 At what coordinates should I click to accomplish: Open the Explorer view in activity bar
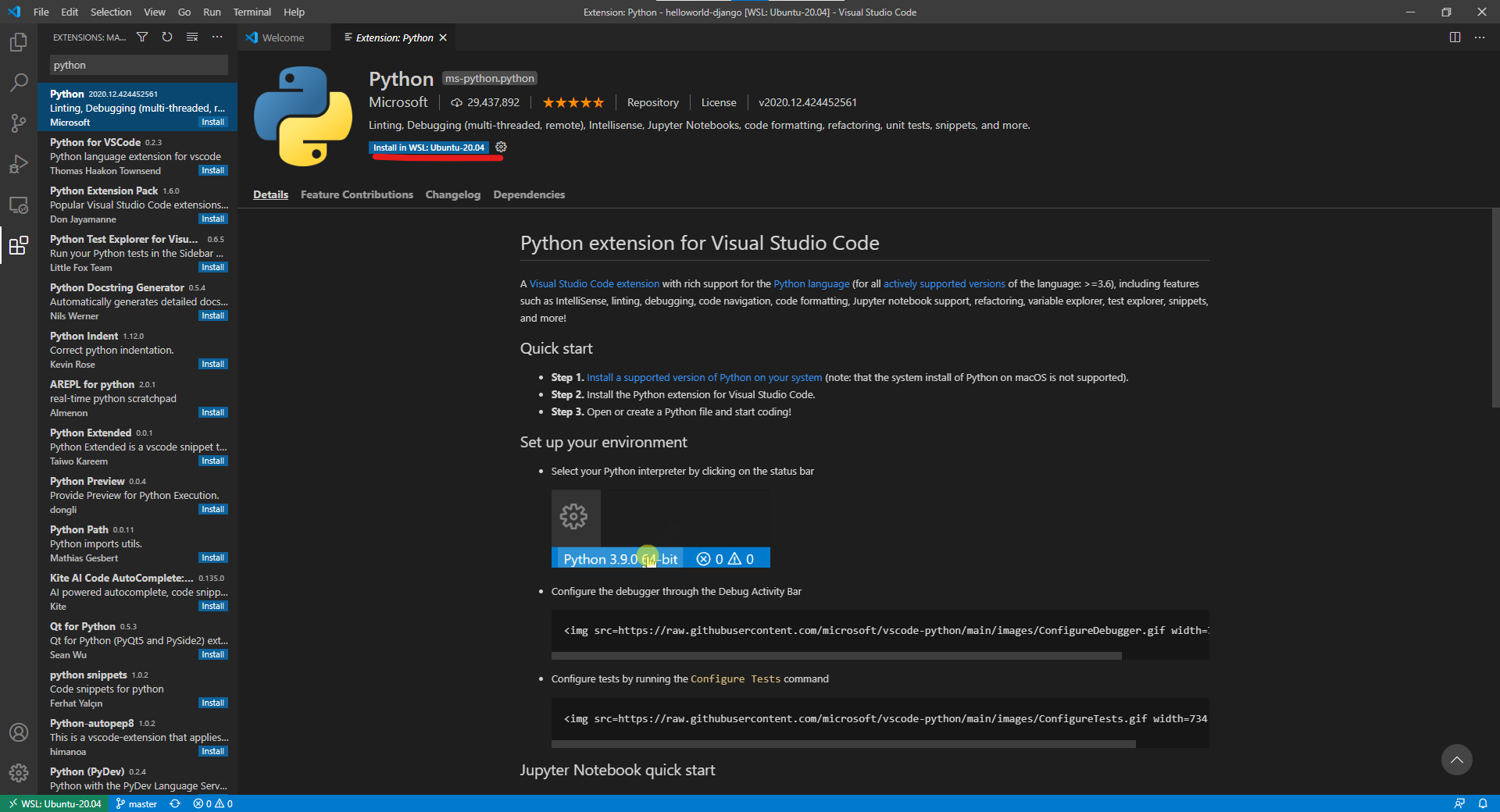click(19, 41)
